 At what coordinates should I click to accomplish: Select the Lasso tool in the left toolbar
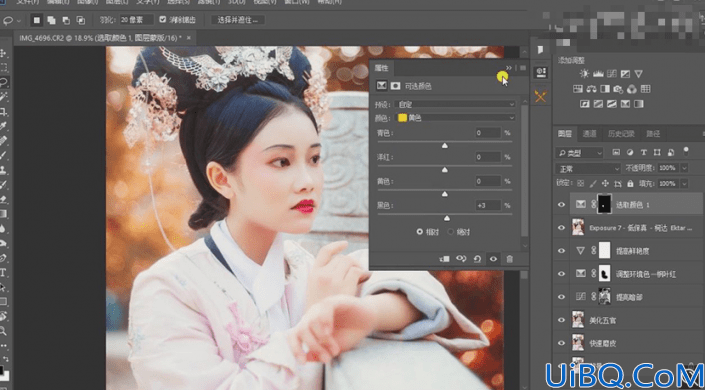4,82
